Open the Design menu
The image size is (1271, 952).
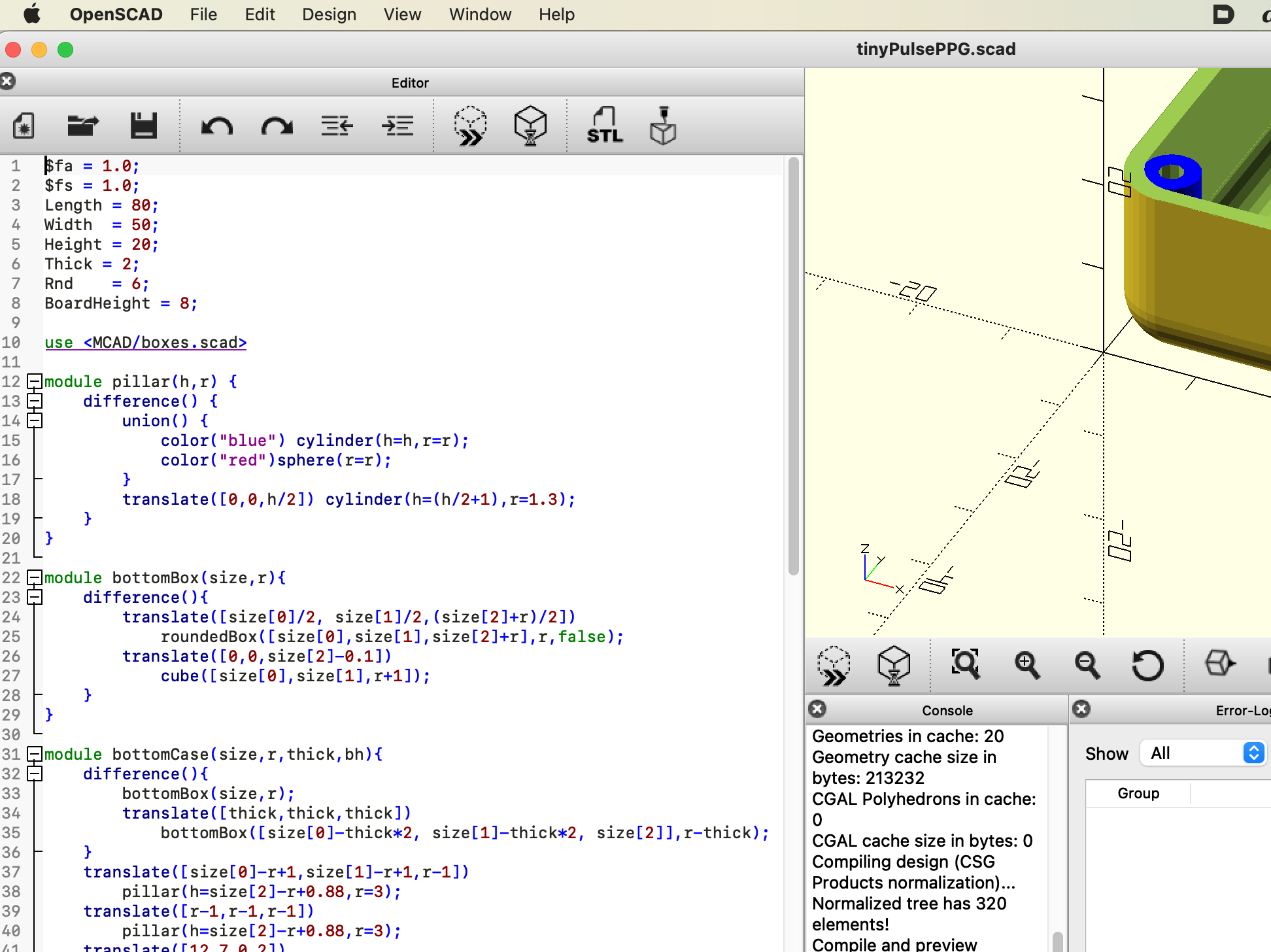pos(329,14)
